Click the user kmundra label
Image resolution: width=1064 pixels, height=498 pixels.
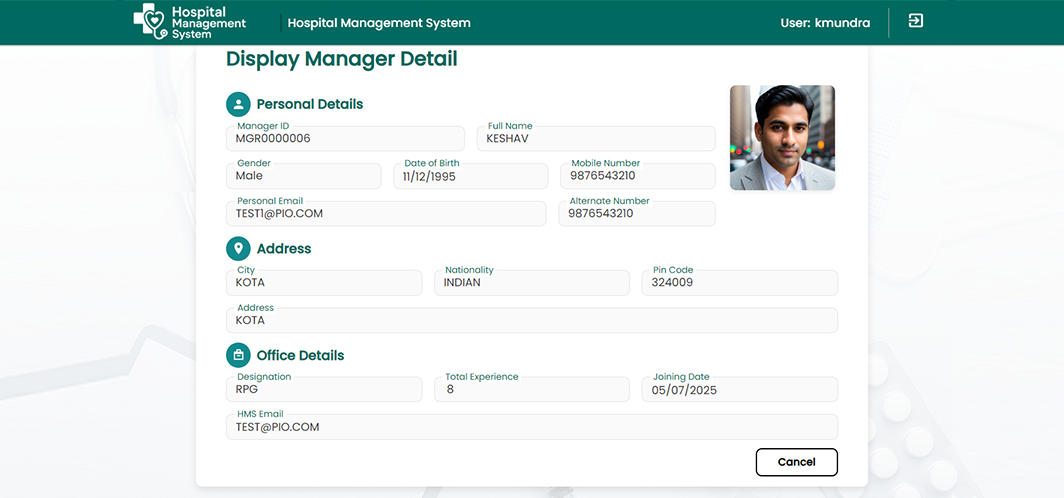coord(825,23)
